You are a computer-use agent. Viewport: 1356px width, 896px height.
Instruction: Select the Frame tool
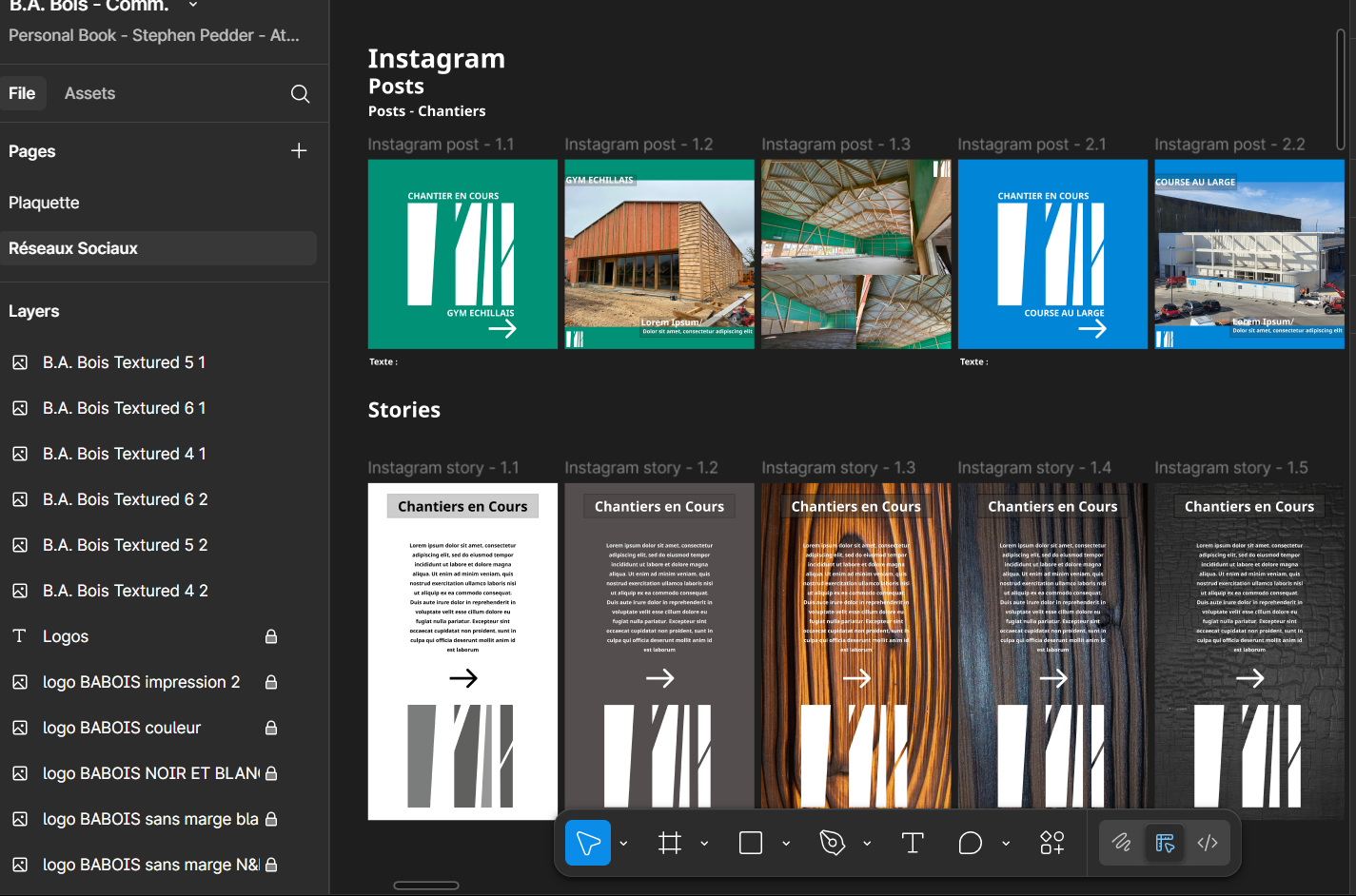[670, 843]
